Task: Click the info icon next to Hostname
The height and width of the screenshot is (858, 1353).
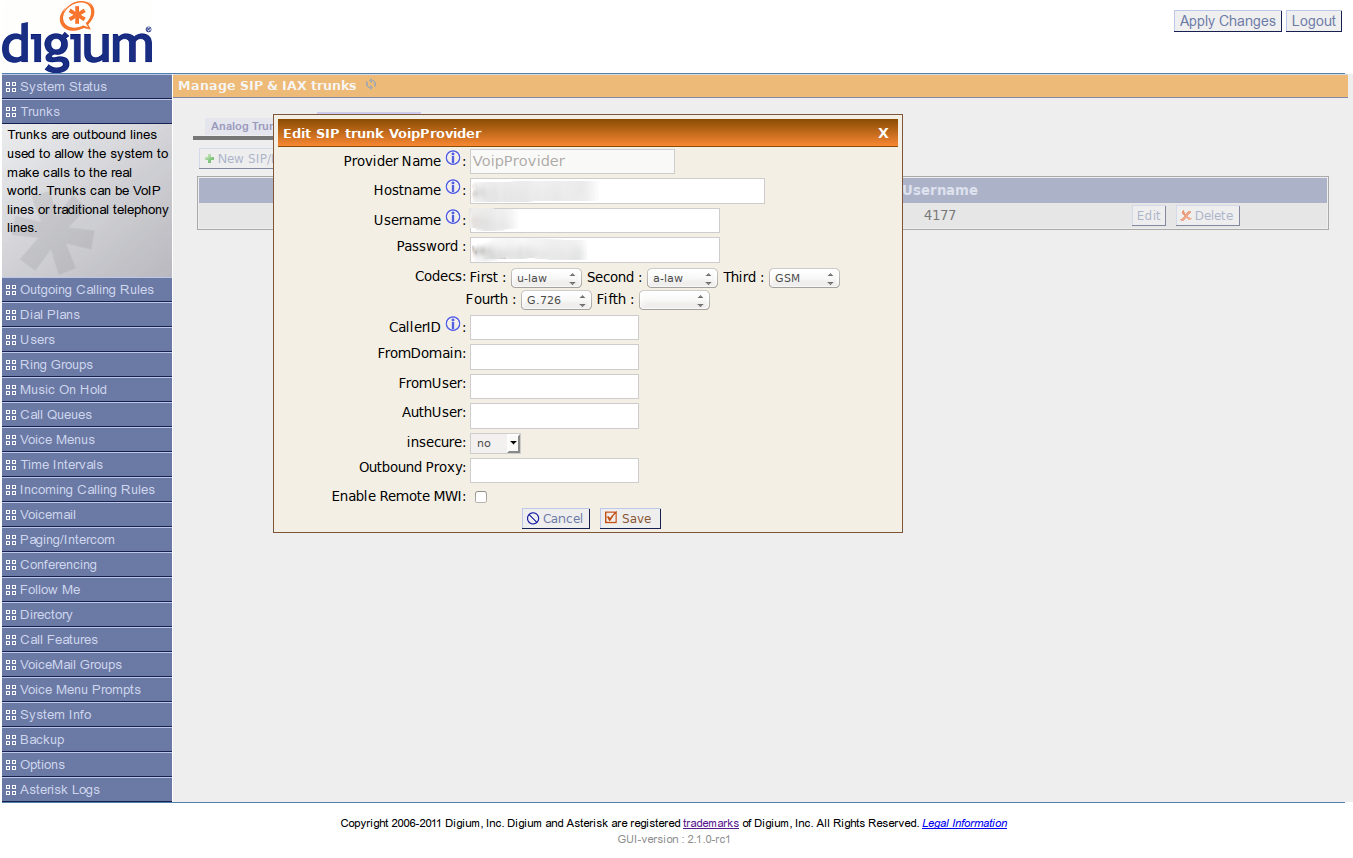Action: click(453, 188)
